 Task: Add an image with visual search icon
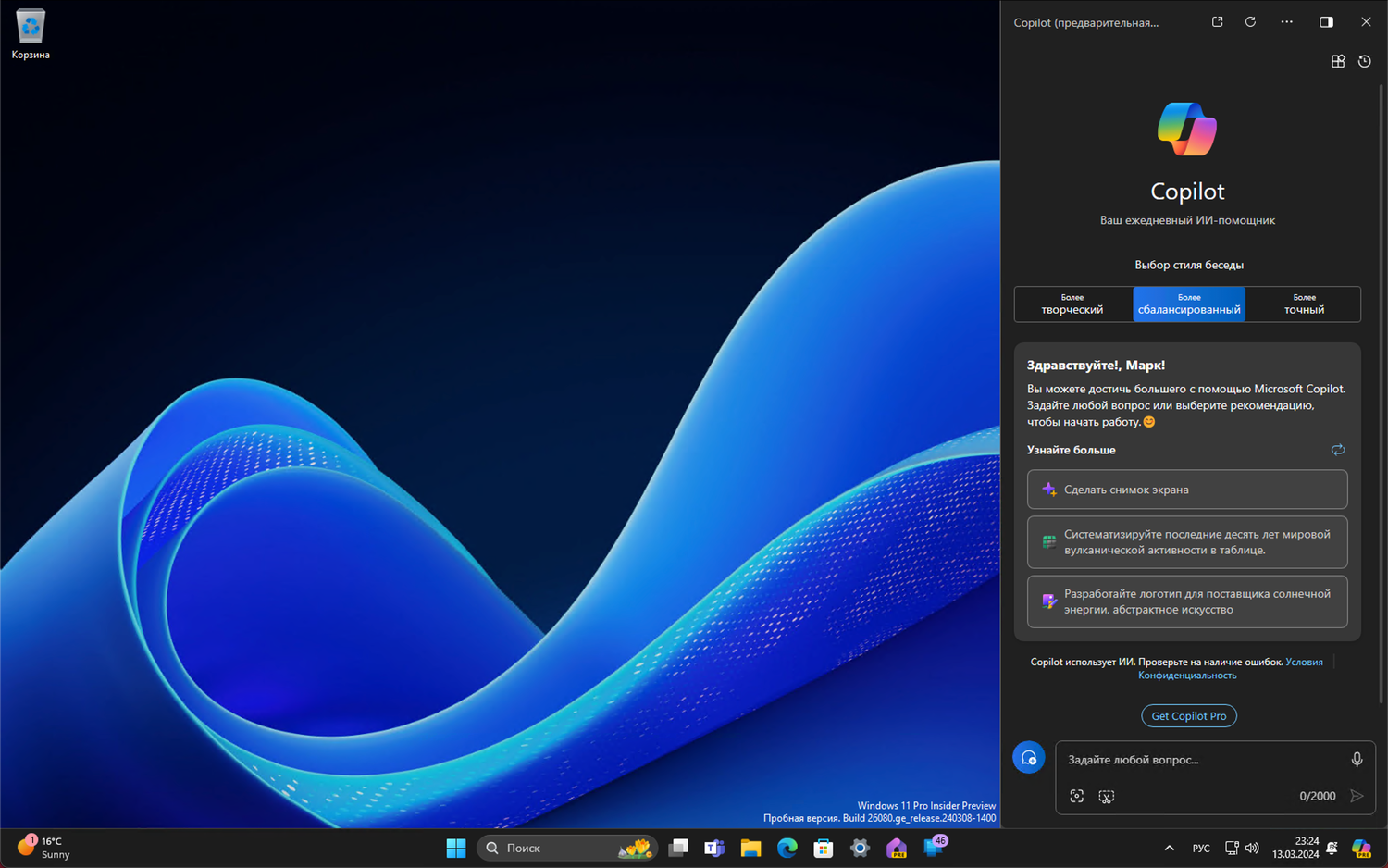pos(1077,796)
